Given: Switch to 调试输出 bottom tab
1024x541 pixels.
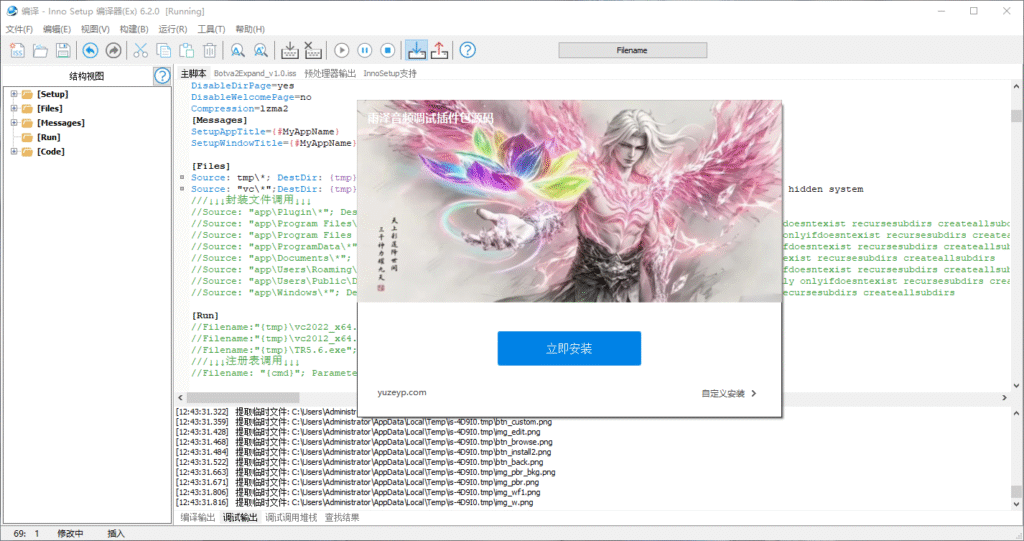Looking at the screenshot, I should [240, 517].
